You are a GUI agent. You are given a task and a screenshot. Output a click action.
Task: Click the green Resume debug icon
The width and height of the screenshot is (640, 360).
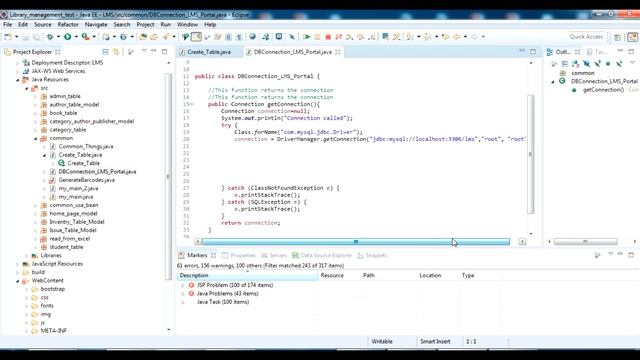[x=307, y=37]
